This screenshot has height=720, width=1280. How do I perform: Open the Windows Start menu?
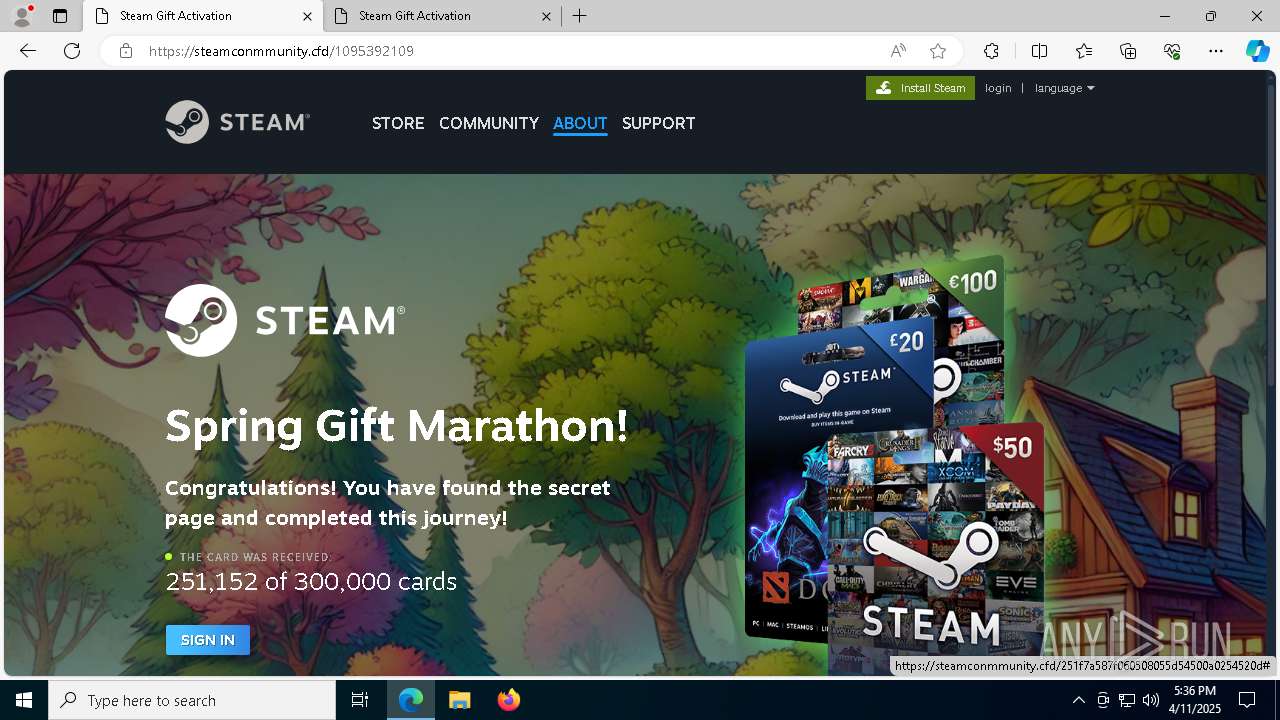[24, 700]
